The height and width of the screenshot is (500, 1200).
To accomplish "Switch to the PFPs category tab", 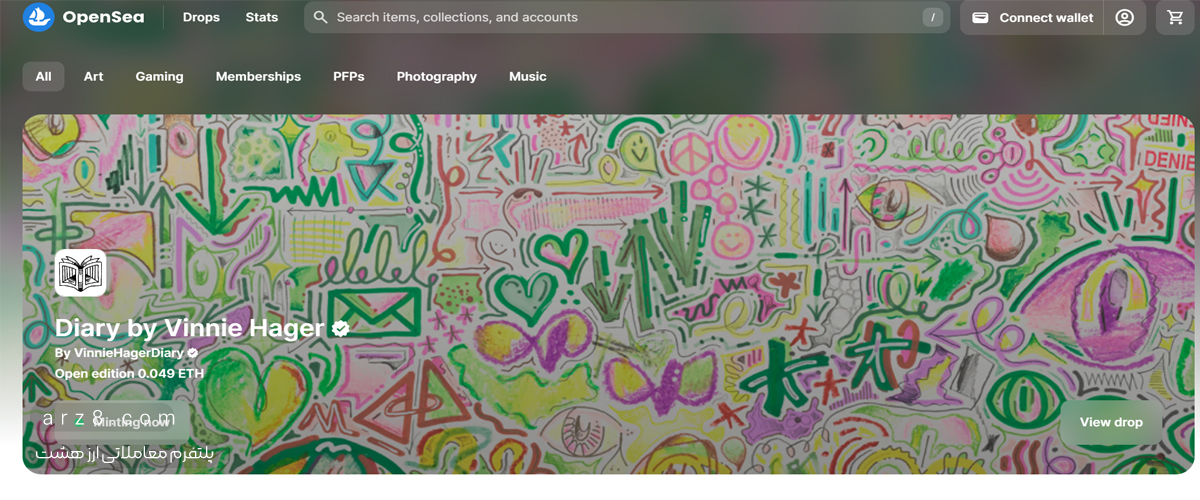I will tap(349, 76).
